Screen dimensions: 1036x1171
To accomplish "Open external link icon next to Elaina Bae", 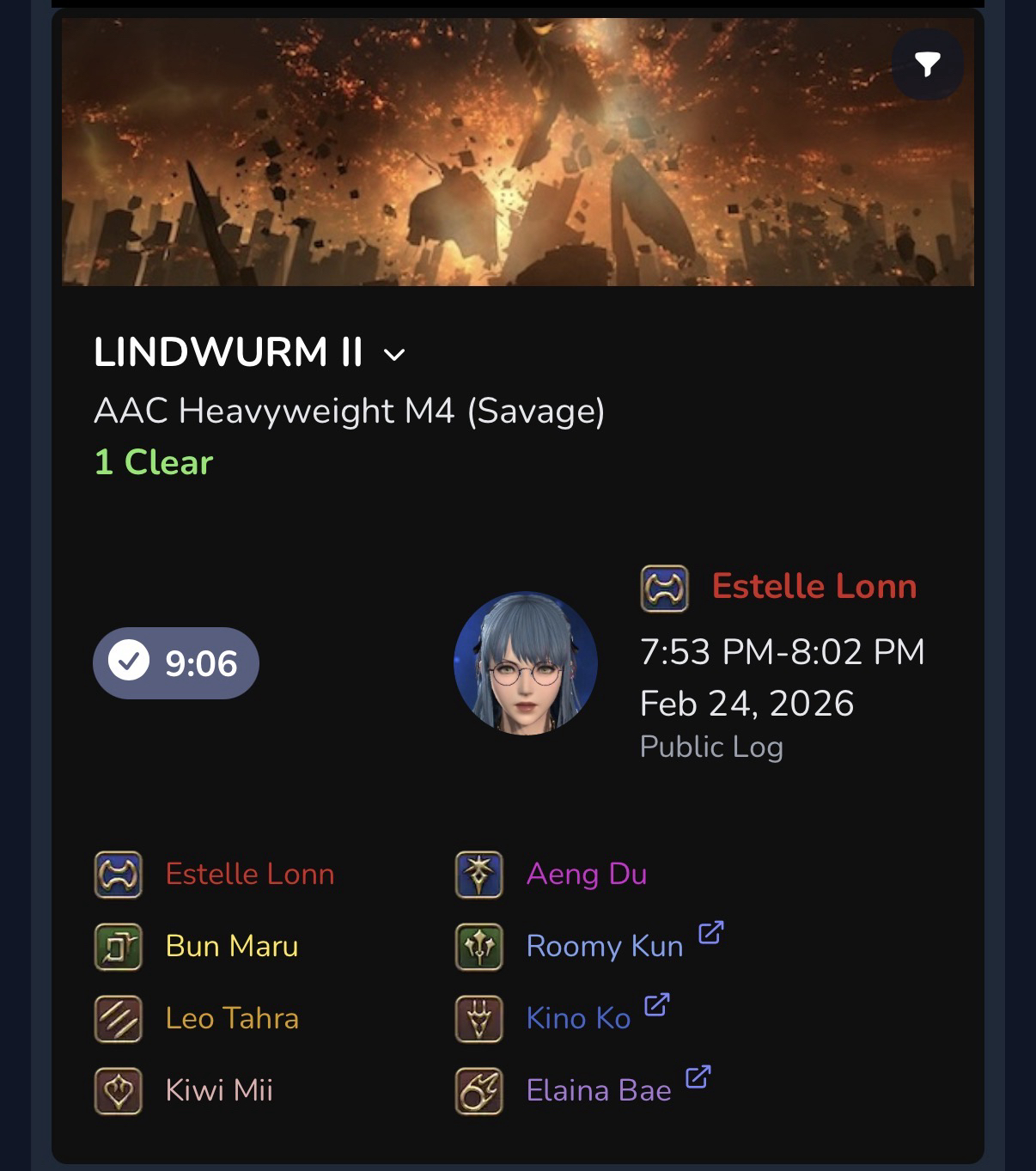I will click(698, 1076).
